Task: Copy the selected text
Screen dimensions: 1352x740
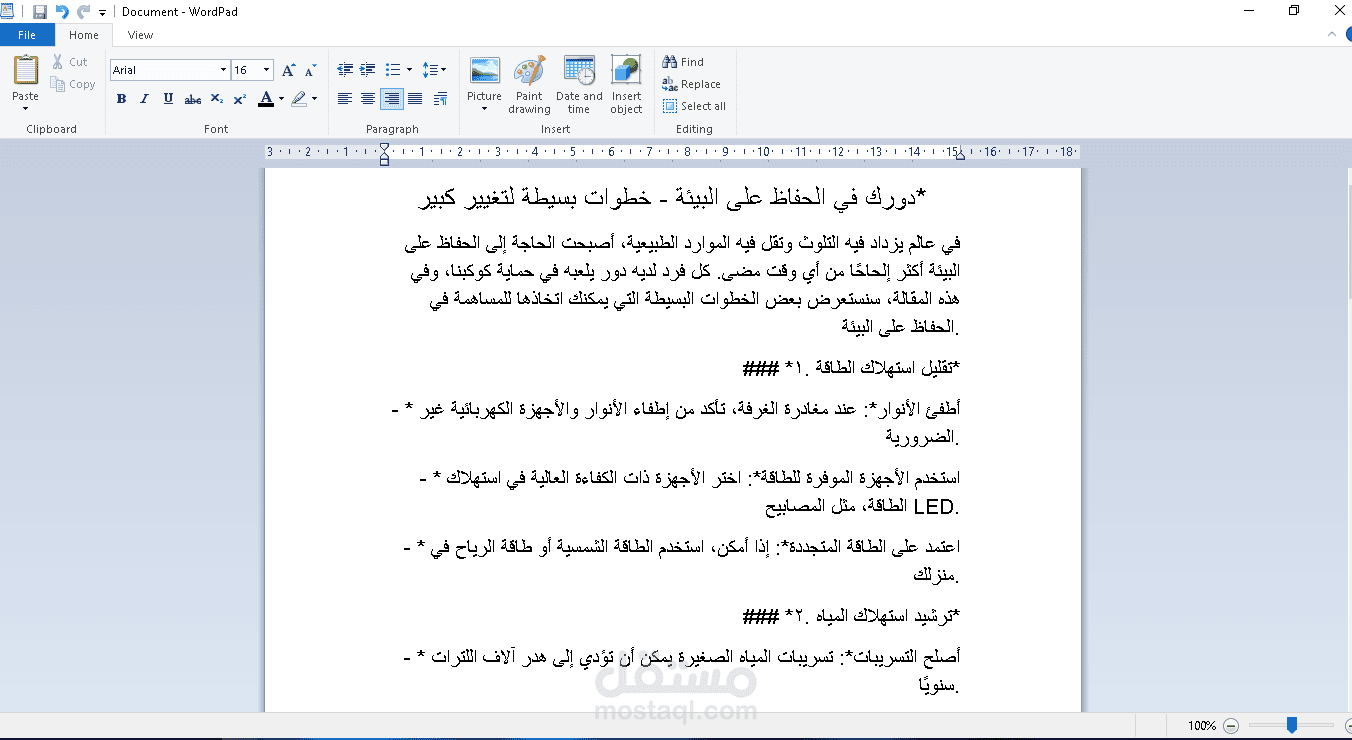Action: click(x=73, y=84)
